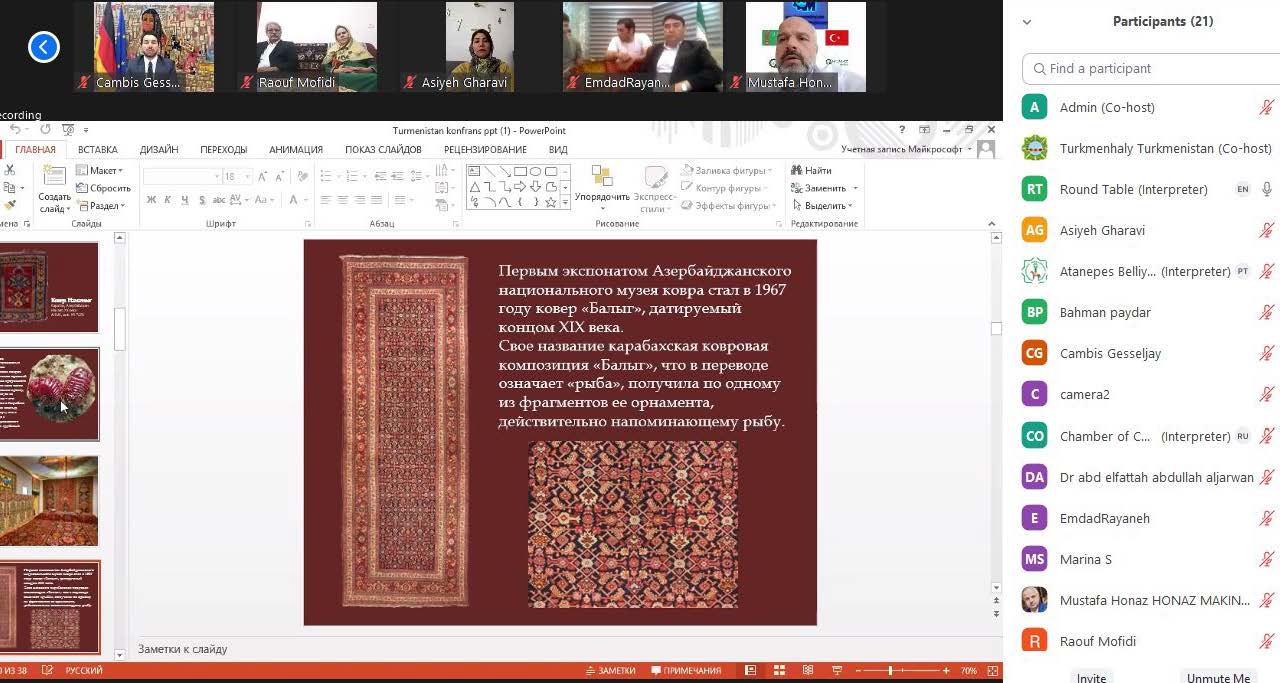Open the Раздел section dropdown
The height and width of the screenshot is (683, 1280).
pos(100,206)
